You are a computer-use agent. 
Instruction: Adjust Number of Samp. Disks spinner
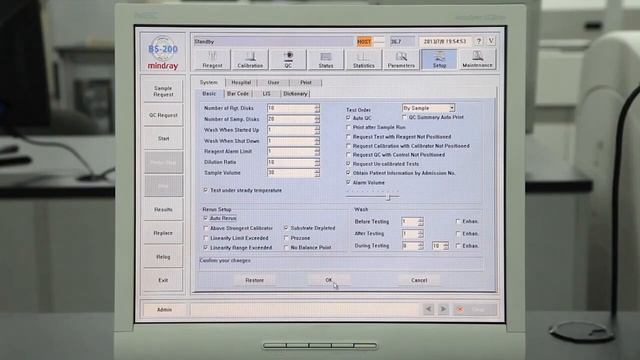click(x=317, y=119)
